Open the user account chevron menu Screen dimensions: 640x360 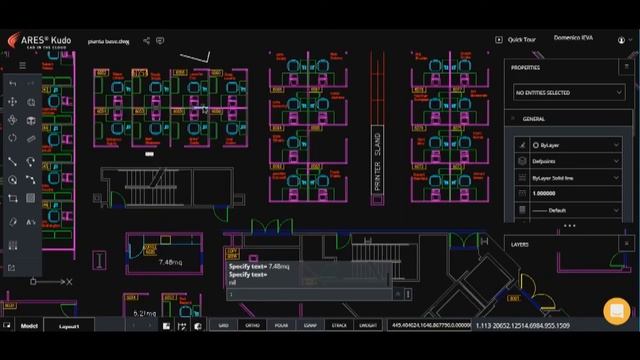[x=631, y=40]
